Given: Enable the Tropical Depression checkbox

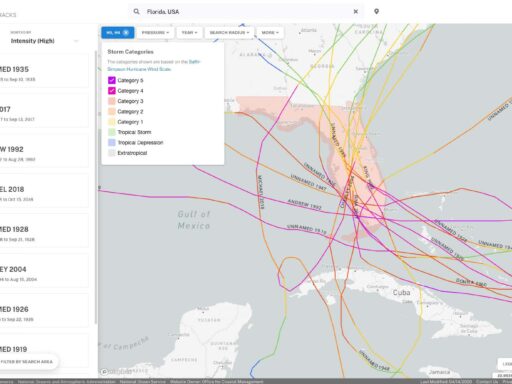Looking at the screenshot, I should (x=112, y=142).
